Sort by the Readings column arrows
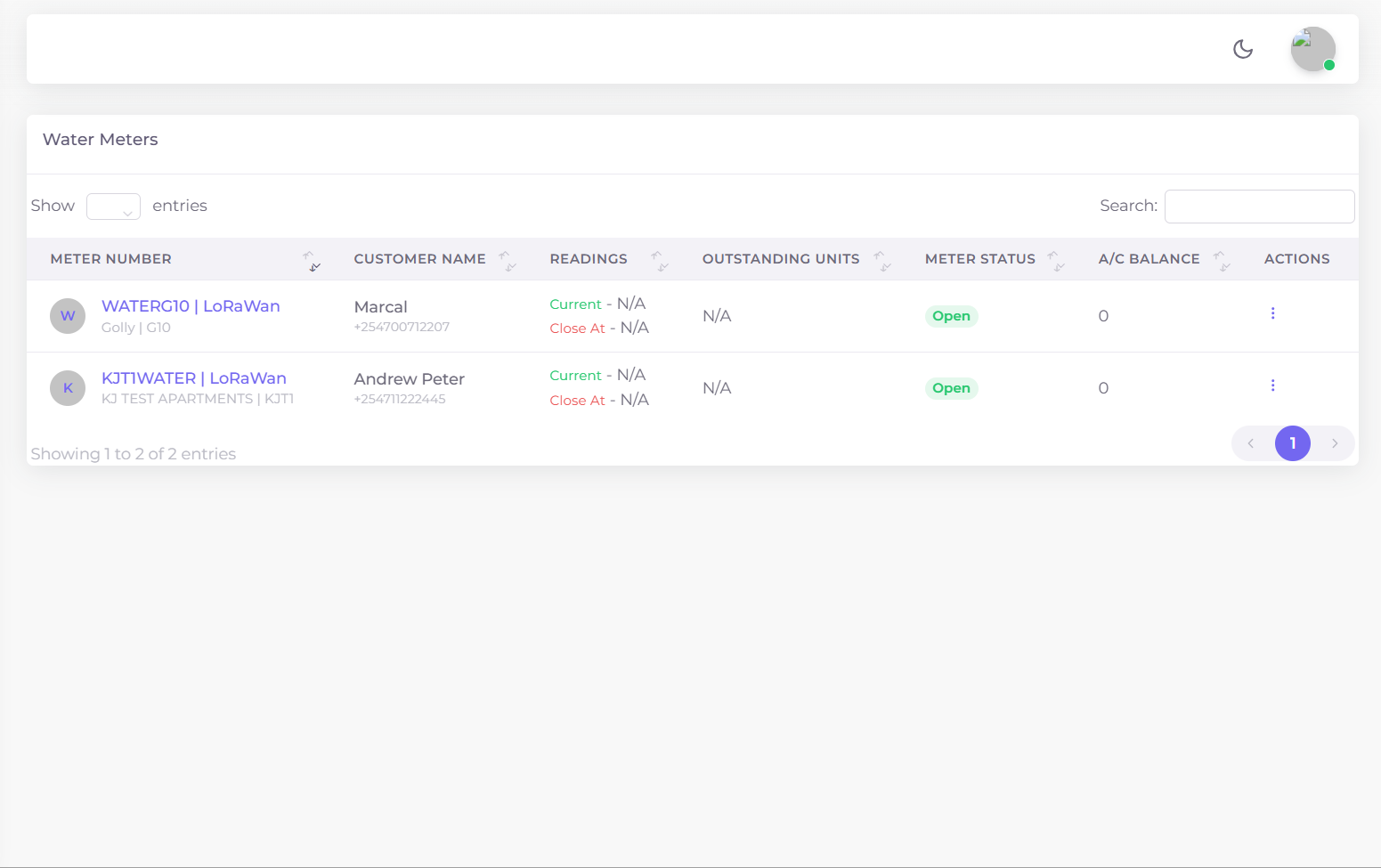The image size is (1381, 868). point(660,260)
